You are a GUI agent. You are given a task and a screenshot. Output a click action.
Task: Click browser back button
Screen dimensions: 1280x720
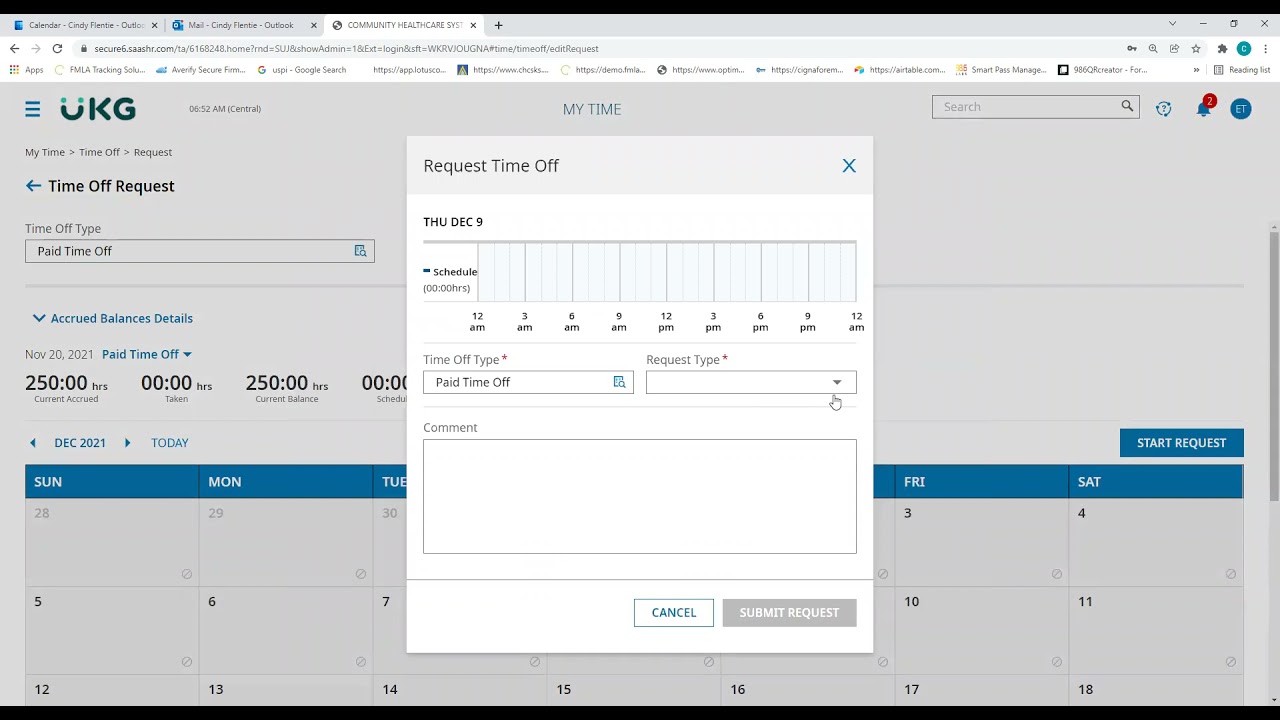pos(14,48)
